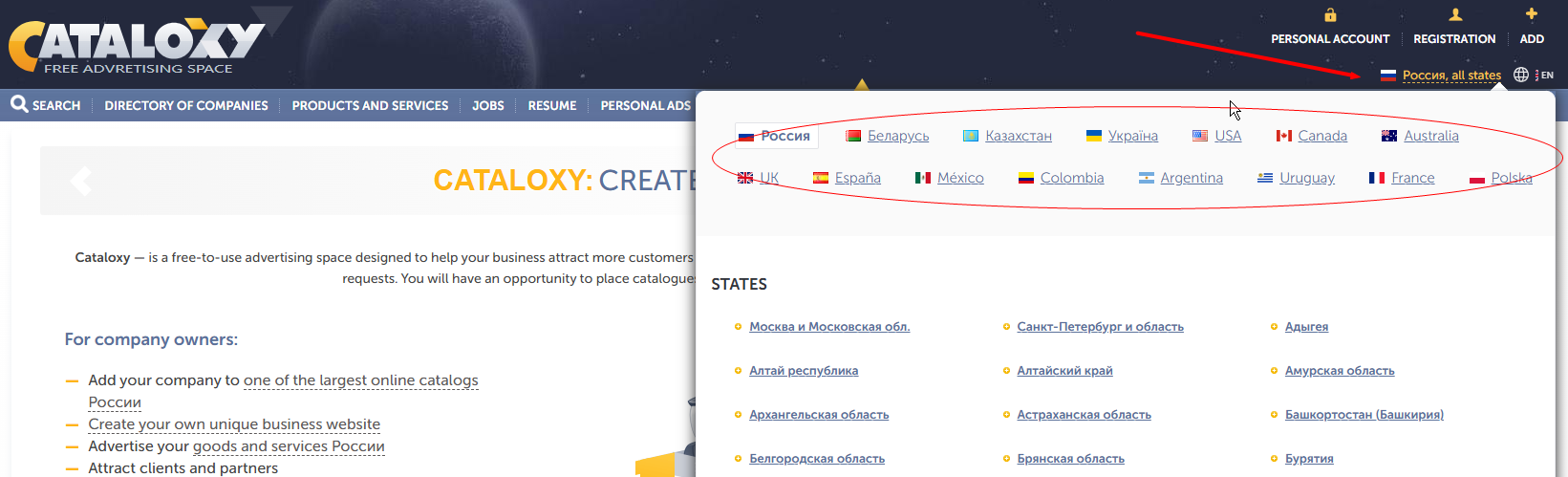Choose Башкортостан (Башкирия) state
The image size is (1568, 477).
point(1364,415)
